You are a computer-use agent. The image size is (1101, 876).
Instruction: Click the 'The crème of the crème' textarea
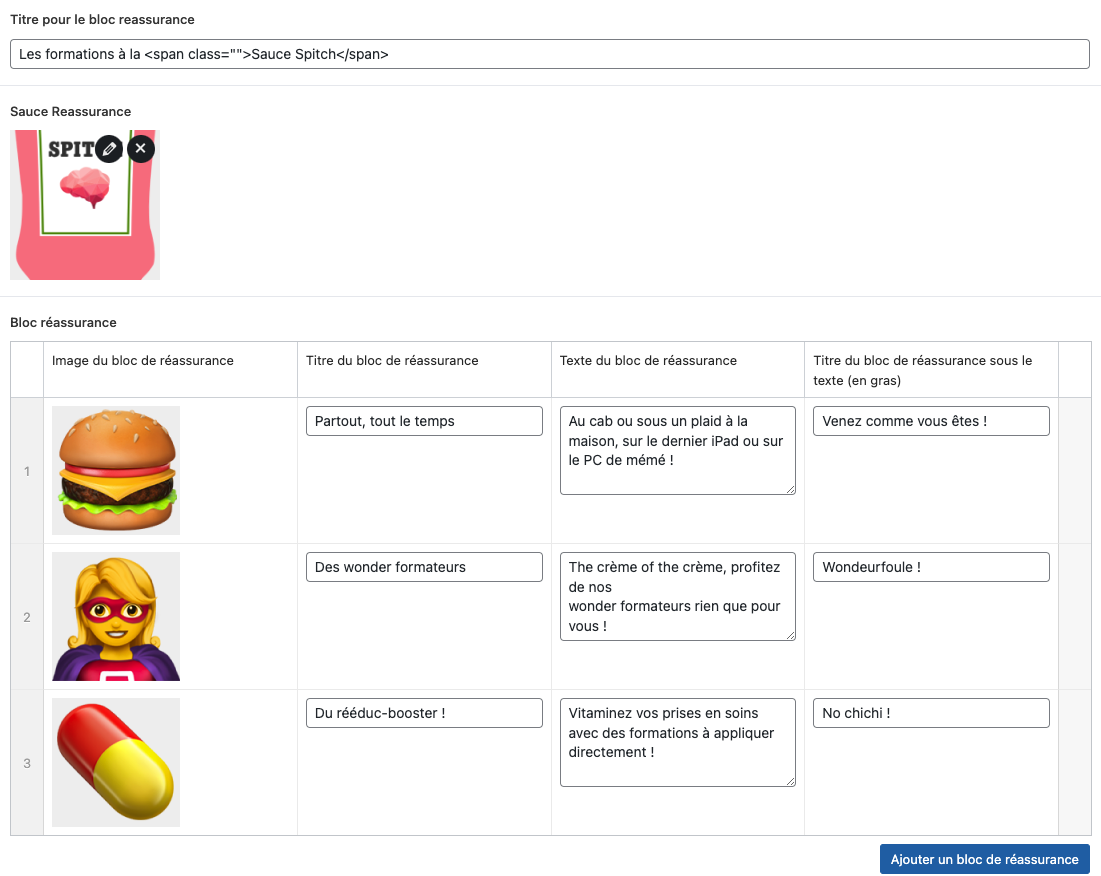(x=677, y=596)
